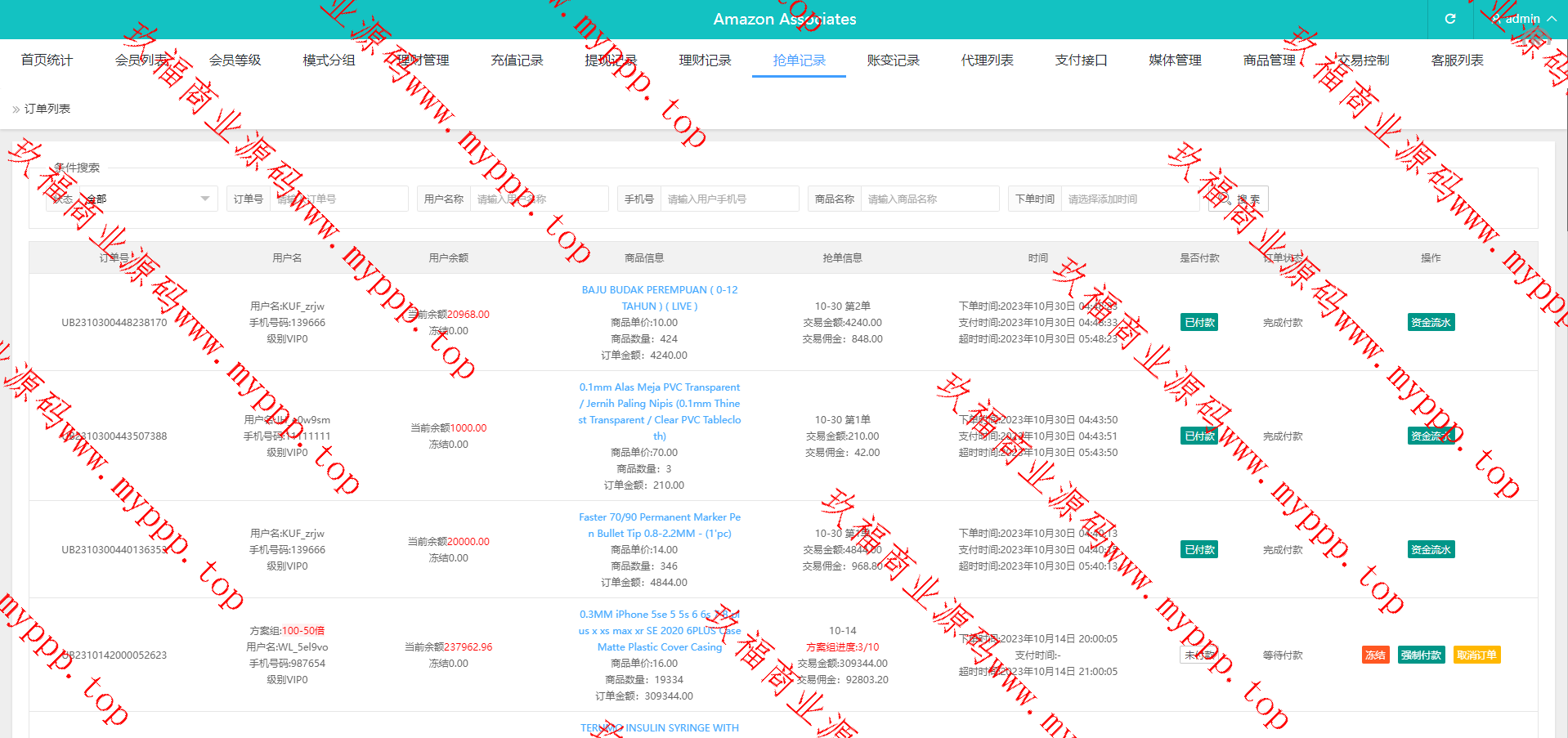The height and width of the screenshot is (738, 1568).
Task: Click the 搜索 search button
Action: [x=1238, y=199]
